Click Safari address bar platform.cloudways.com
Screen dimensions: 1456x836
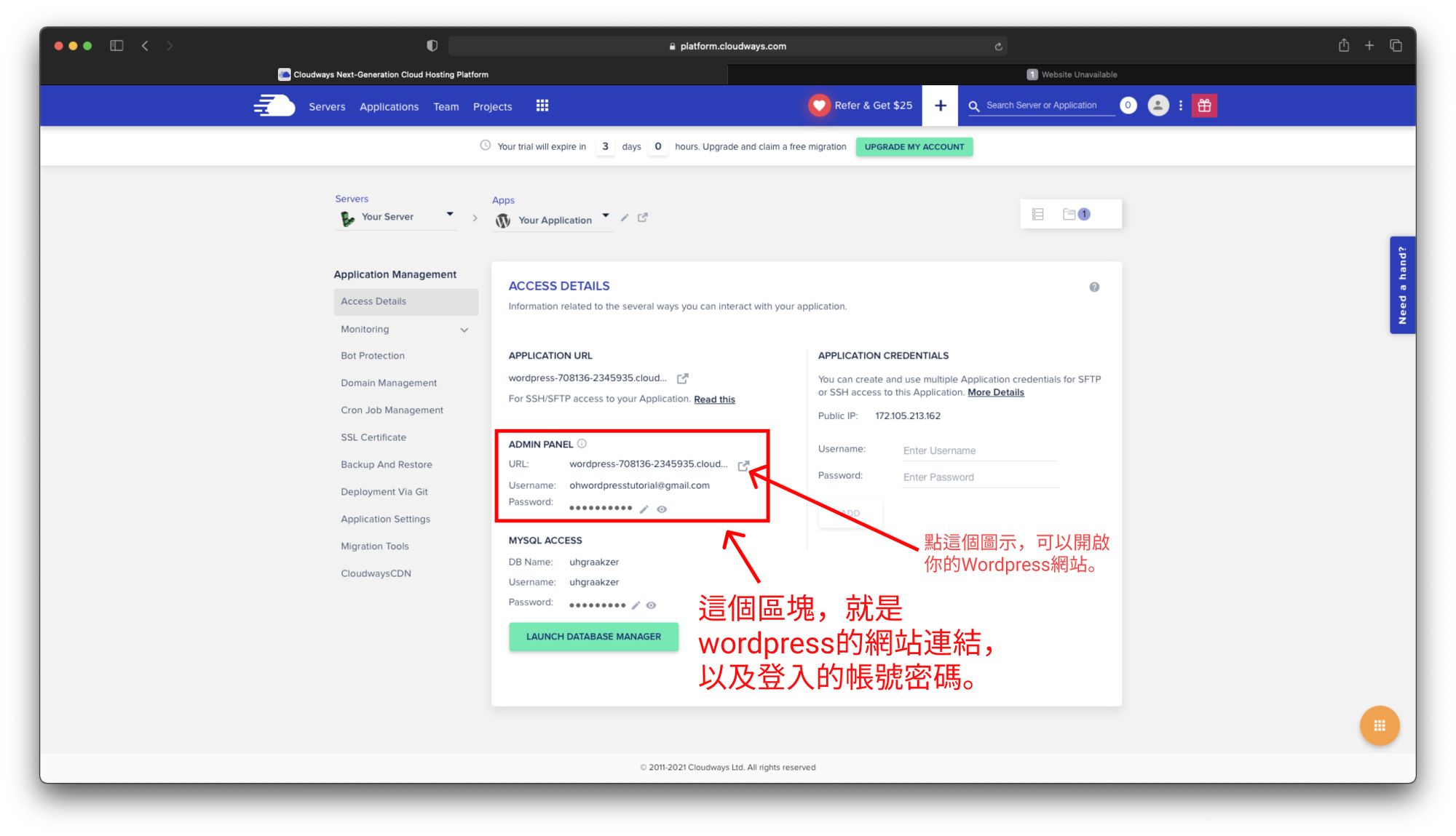727,46
